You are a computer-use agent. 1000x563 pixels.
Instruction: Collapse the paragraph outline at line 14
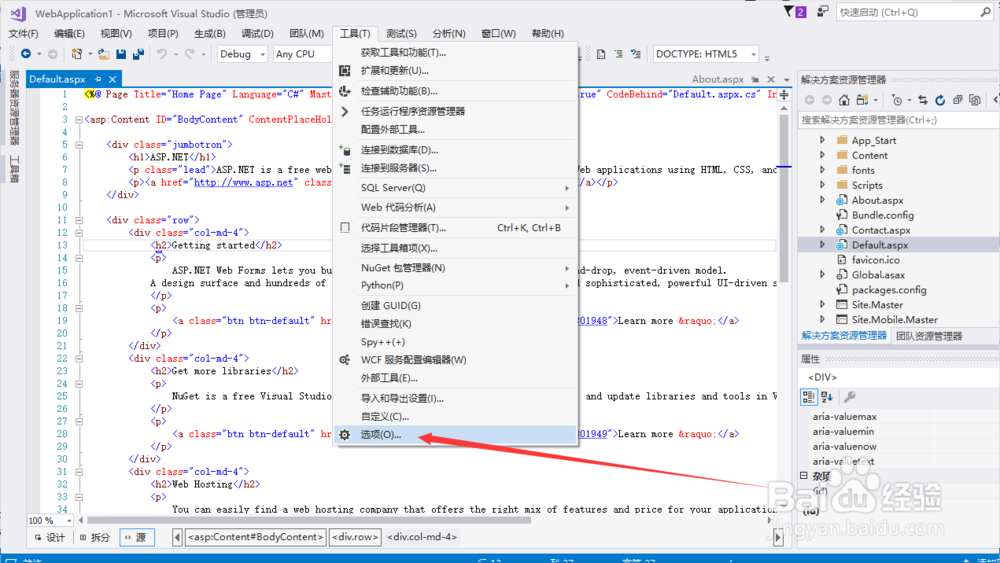pos(79,258)
